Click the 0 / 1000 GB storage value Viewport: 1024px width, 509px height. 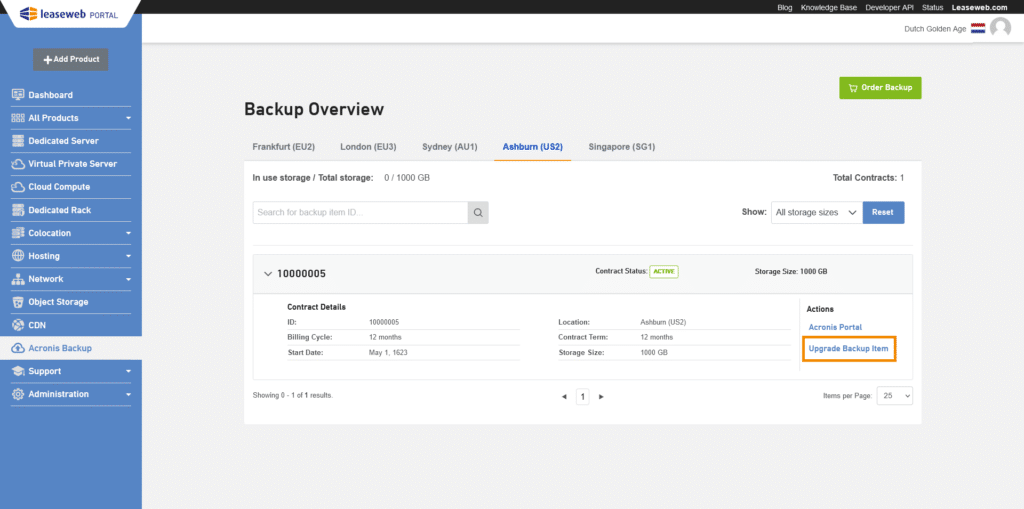pos(407,178)
